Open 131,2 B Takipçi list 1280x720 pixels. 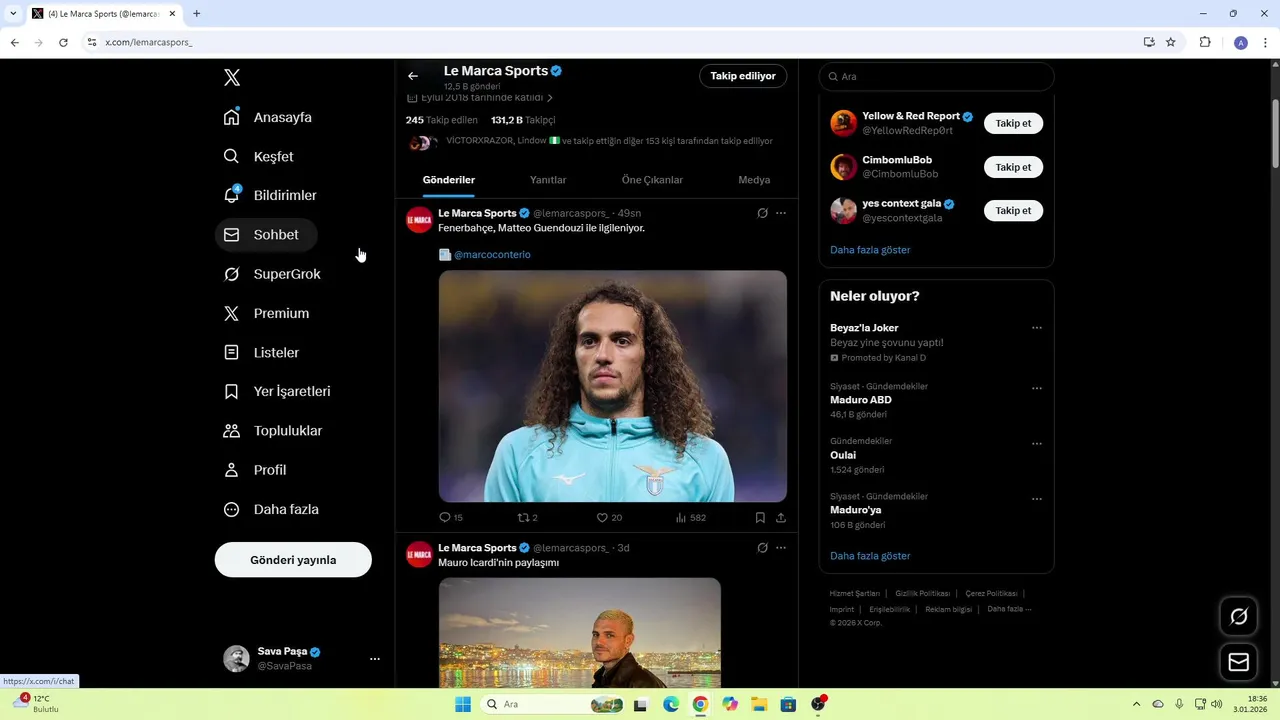523,120
